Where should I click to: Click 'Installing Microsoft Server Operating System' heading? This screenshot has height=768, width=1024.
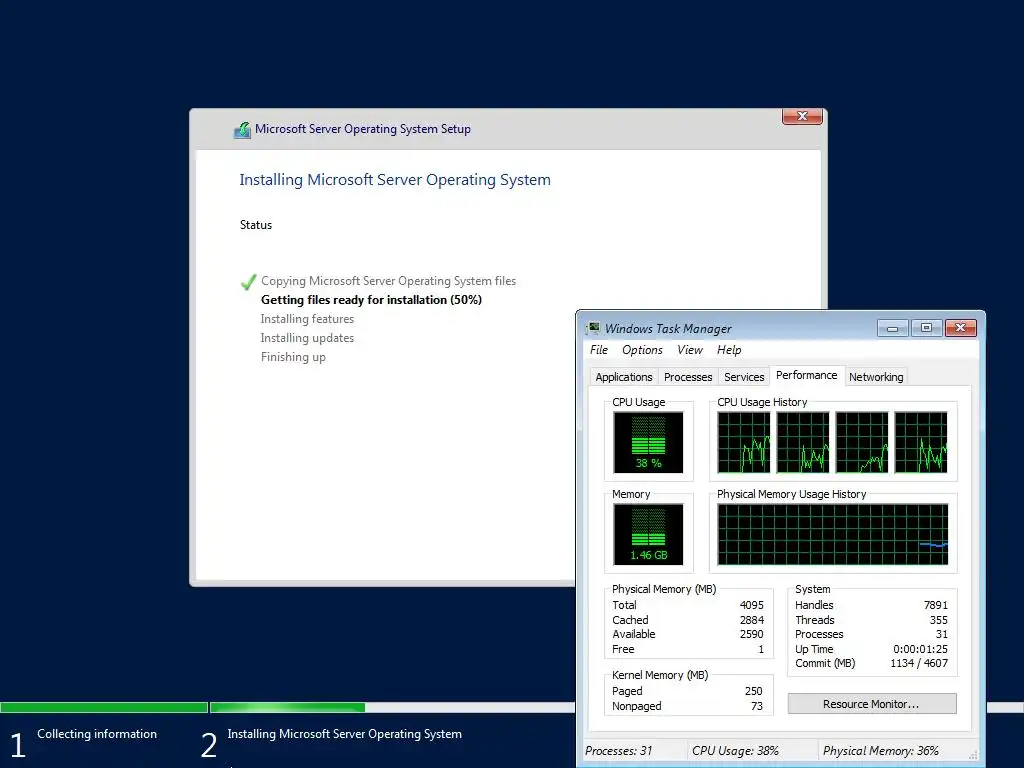[x=395, y=180]
